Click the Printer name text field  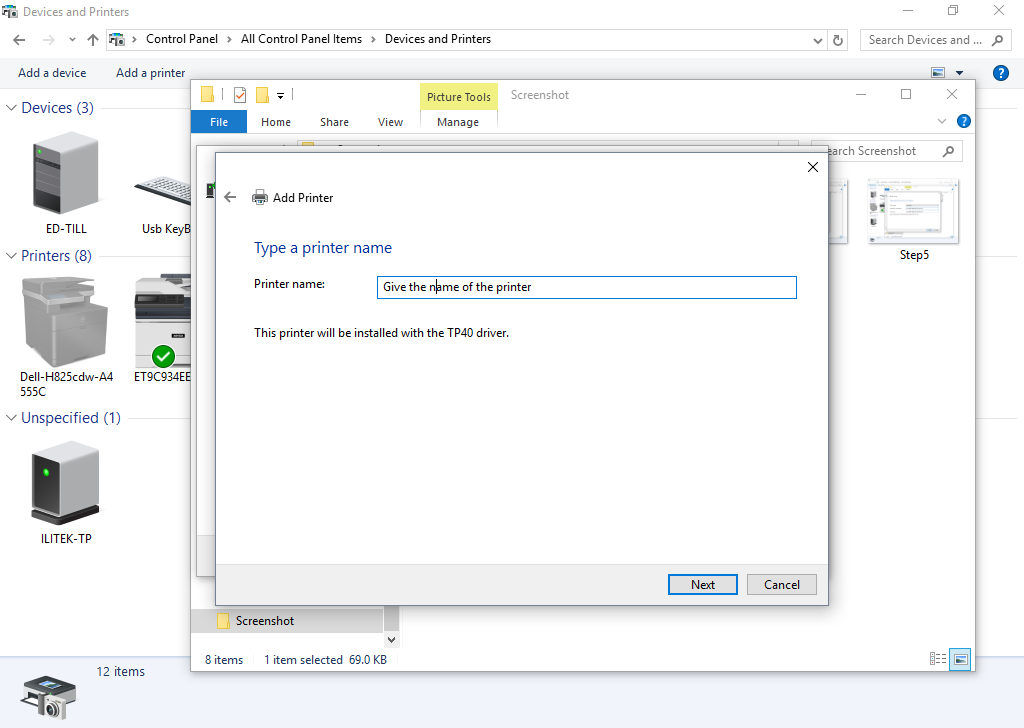click(x=586, y=287)
